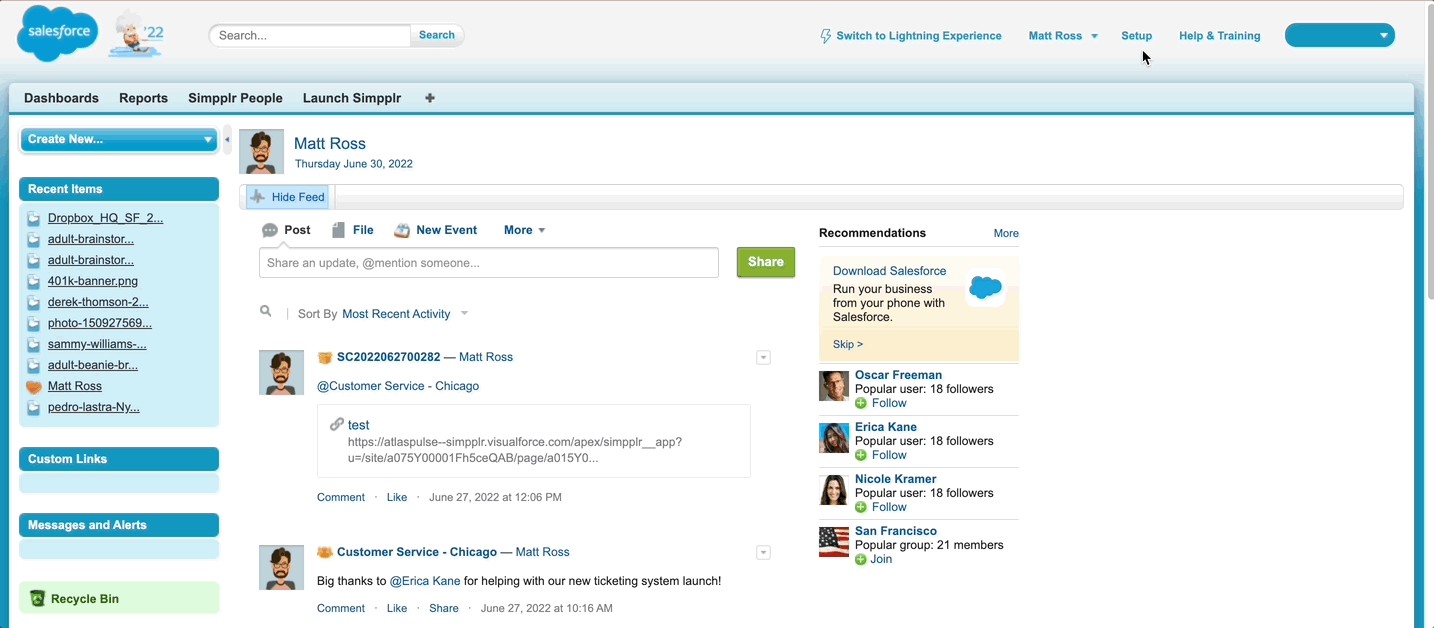Click the file icon beside derek-thomson-2...
The width and height of the screenshot is (1434, 628).
(34, 302)
